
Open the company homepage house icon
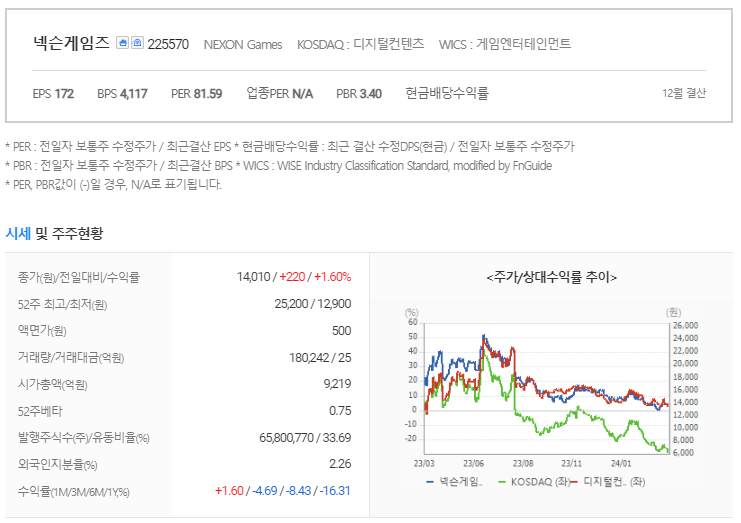pos(122,43)
